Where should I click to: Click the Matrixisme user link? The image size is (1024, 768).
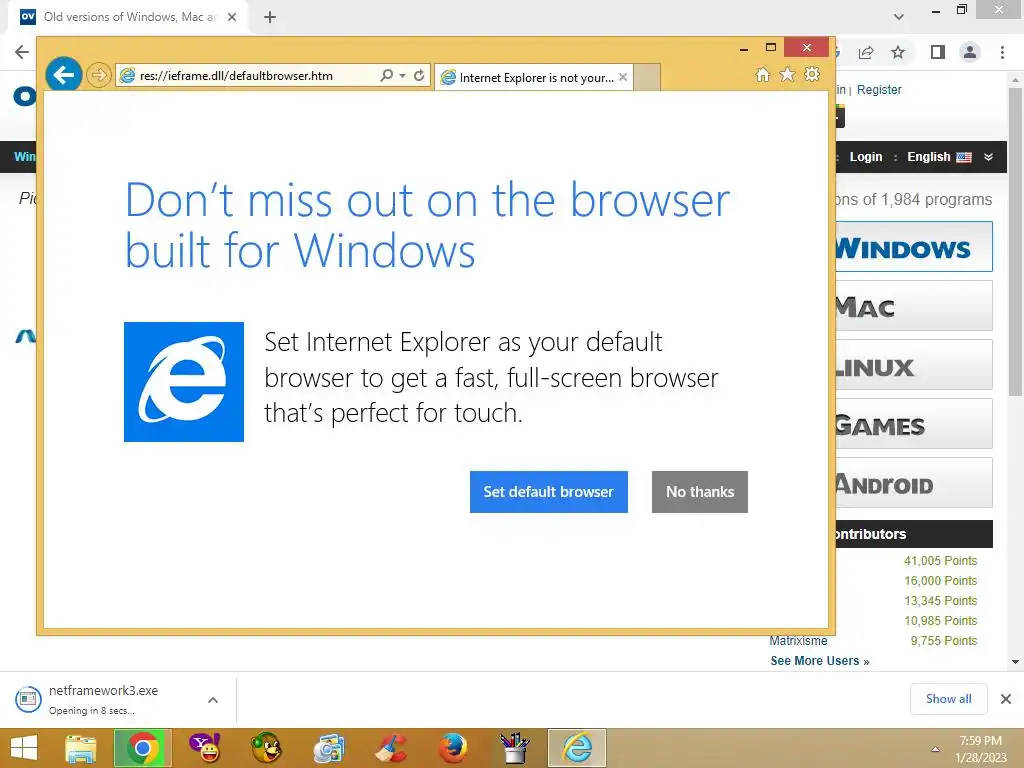(x=798, y=641)
